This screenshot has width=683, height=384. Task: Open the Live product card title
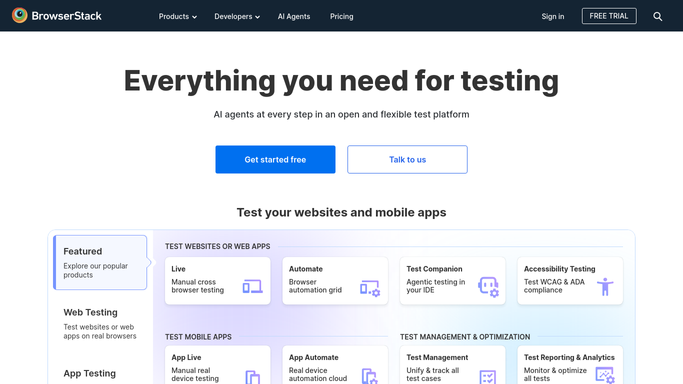(178, 269)
